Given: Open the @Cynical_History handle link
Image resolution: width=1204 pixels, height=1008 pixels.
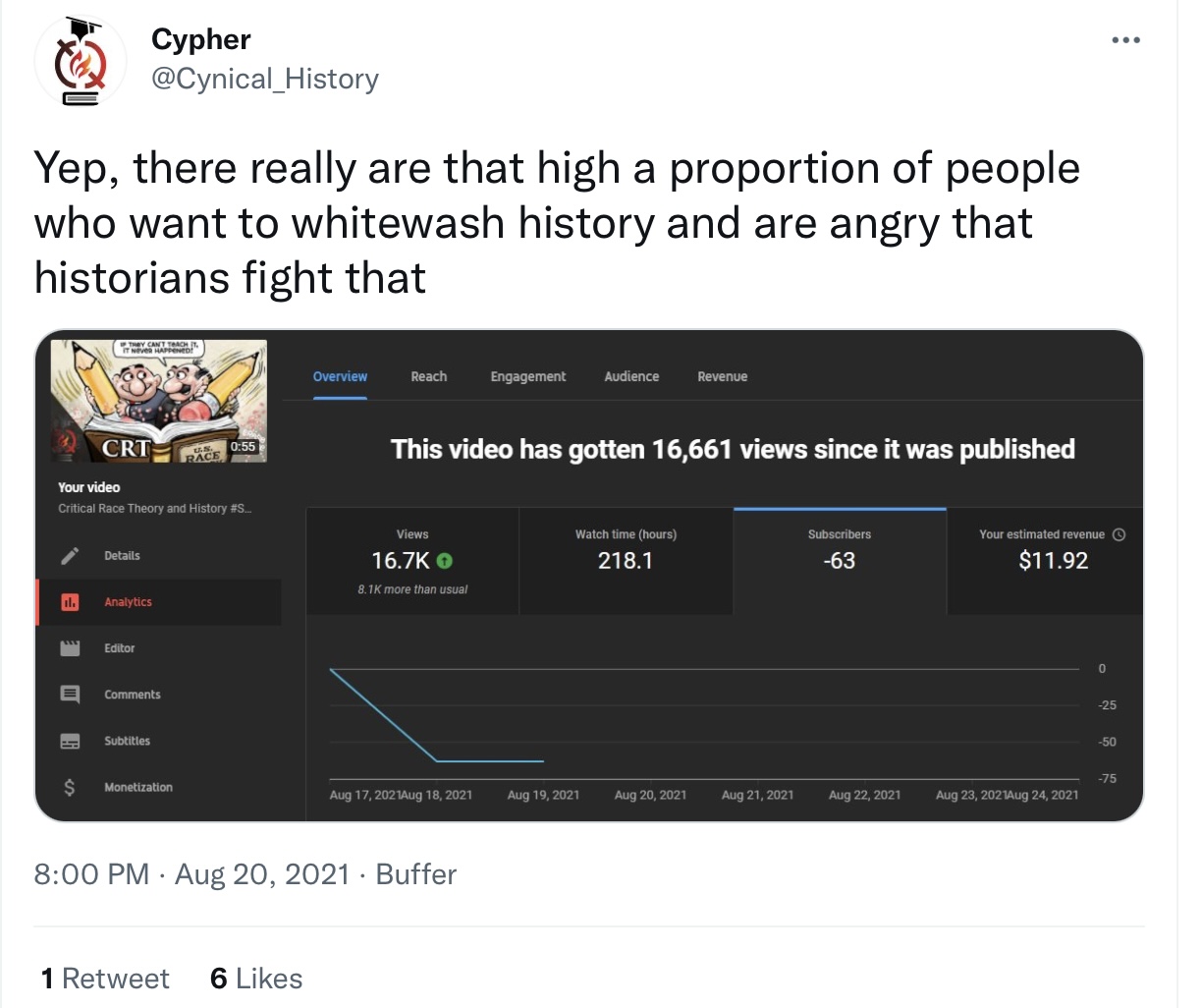Looking at the screenshot, I should (x=265, y=79).
